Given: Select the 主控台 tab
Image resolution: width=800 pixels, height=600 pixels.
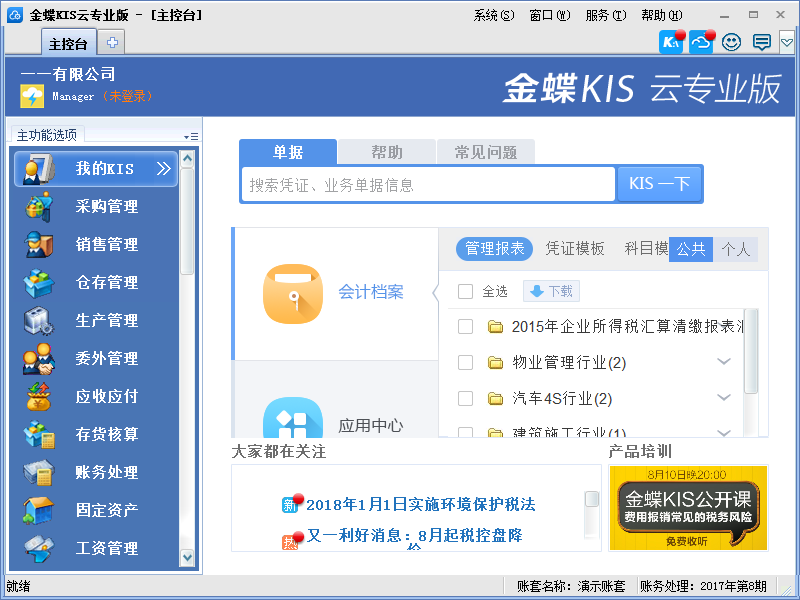Looking at the screenshot, I should click(x=68, y=43).
